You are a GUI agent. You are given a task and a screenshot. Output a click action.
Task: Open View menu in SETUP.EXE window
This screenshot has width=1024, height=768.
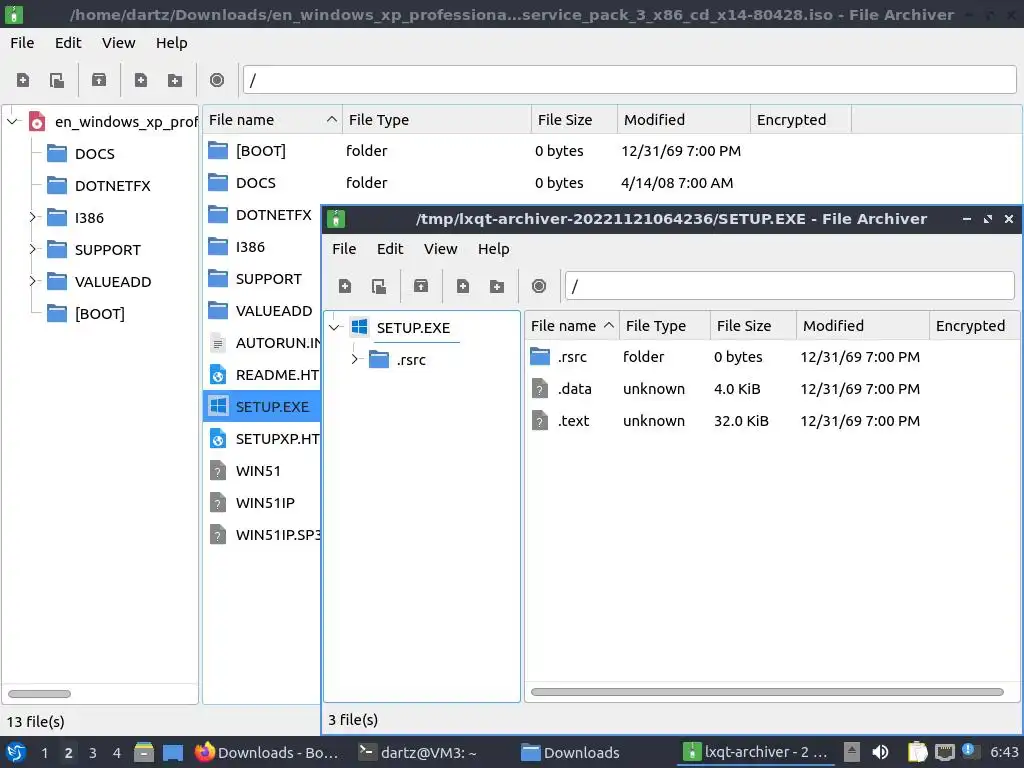click(x=440, y=249)
